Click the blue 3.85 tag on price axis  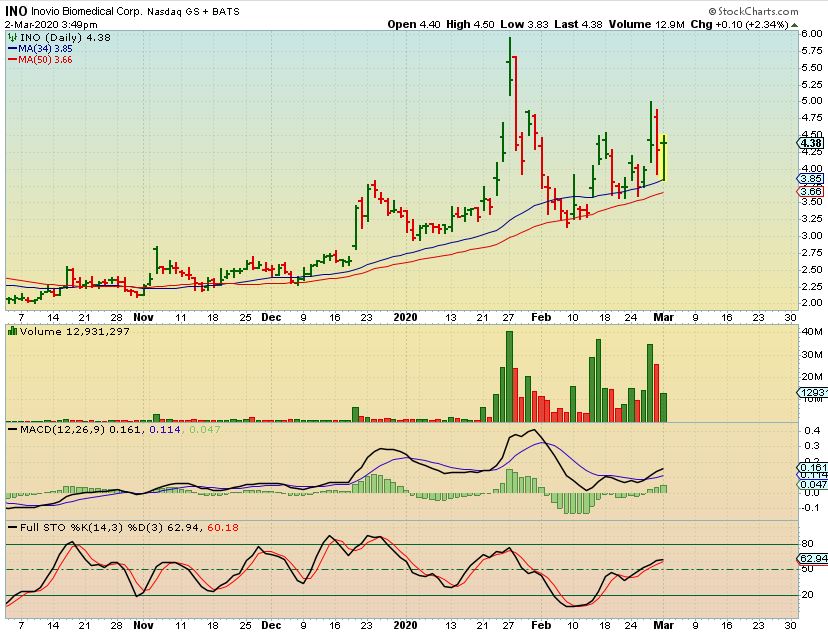tap(811, 179)
